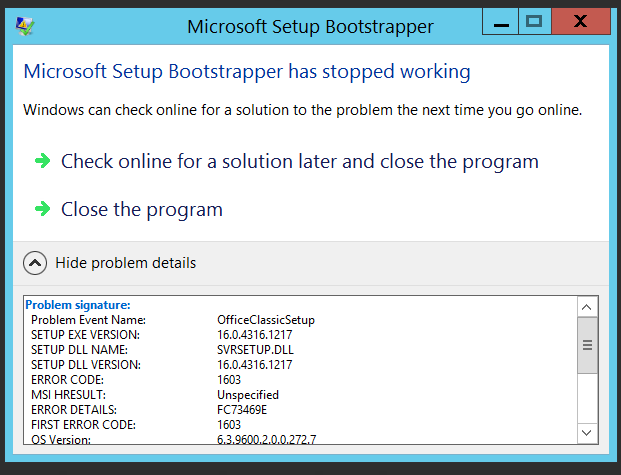Click the has stopped working heading

point(247,72)
